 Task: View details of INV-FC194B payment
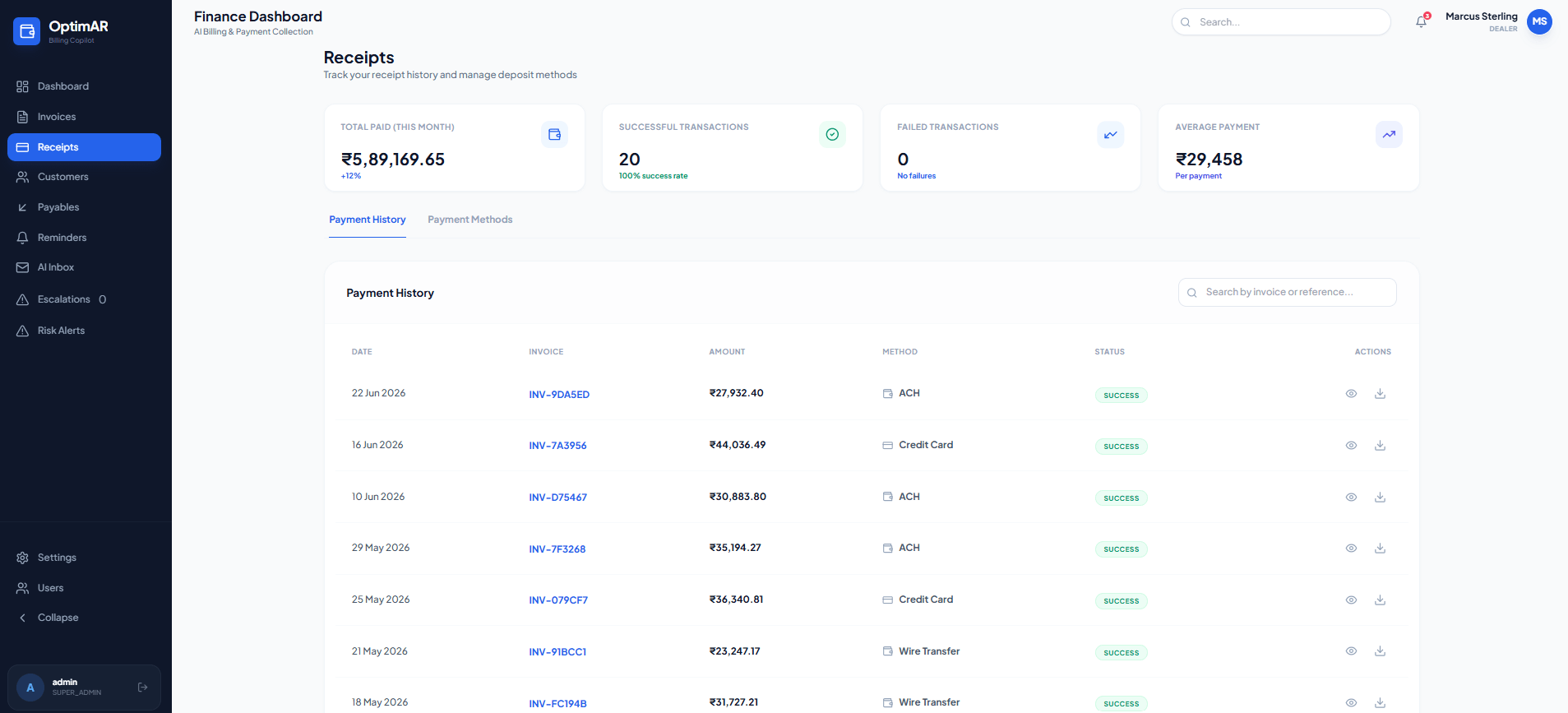click(1351, 703)
